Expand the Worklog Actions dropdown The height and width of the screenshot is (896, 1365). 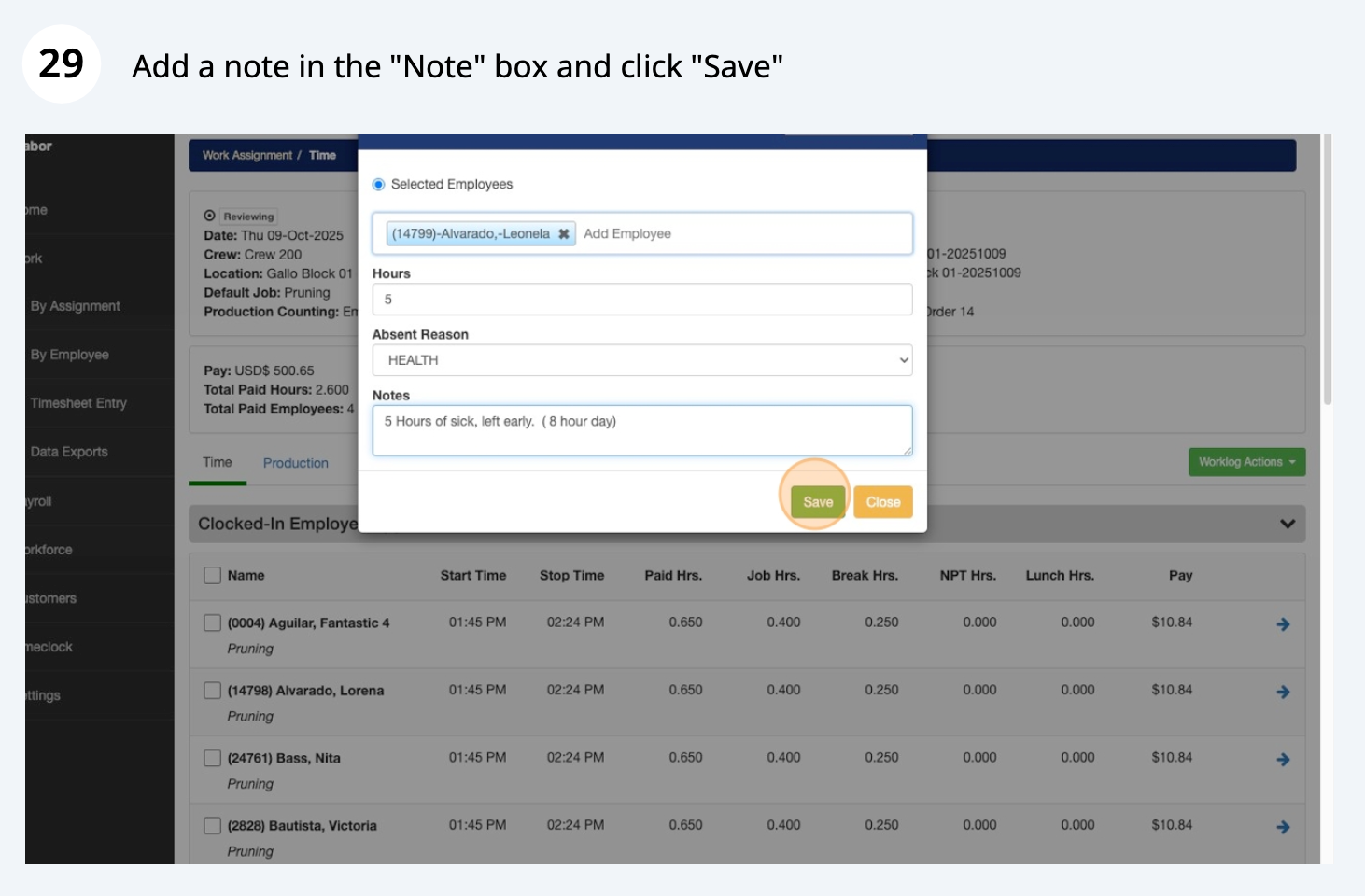pos(1245,462)
